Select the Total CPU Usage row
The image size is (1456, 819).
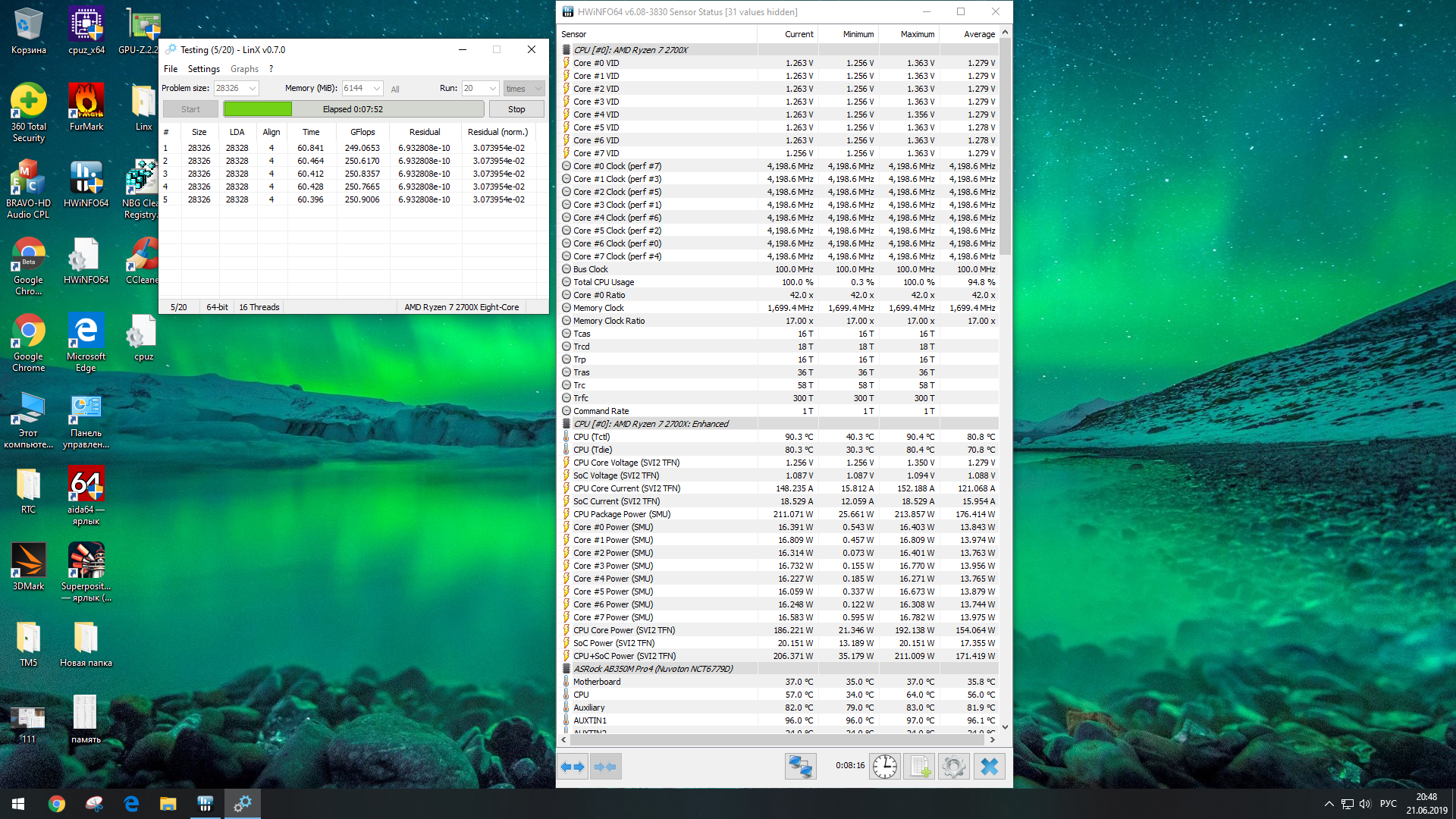pyautogui.click(x=779, y=282)
